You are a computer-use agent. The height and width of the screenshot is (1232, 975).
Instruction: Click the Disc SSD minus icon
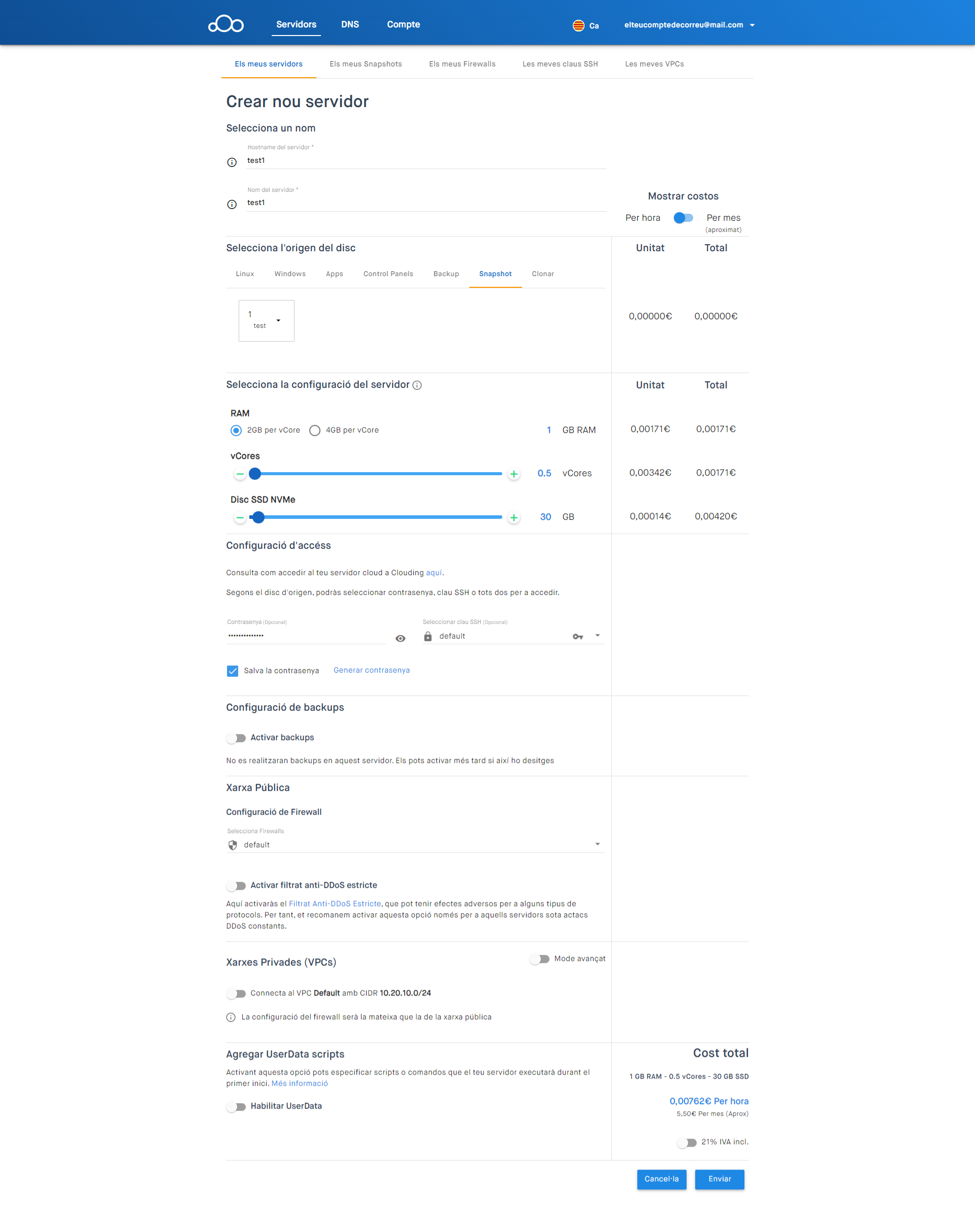pos(240,518)
